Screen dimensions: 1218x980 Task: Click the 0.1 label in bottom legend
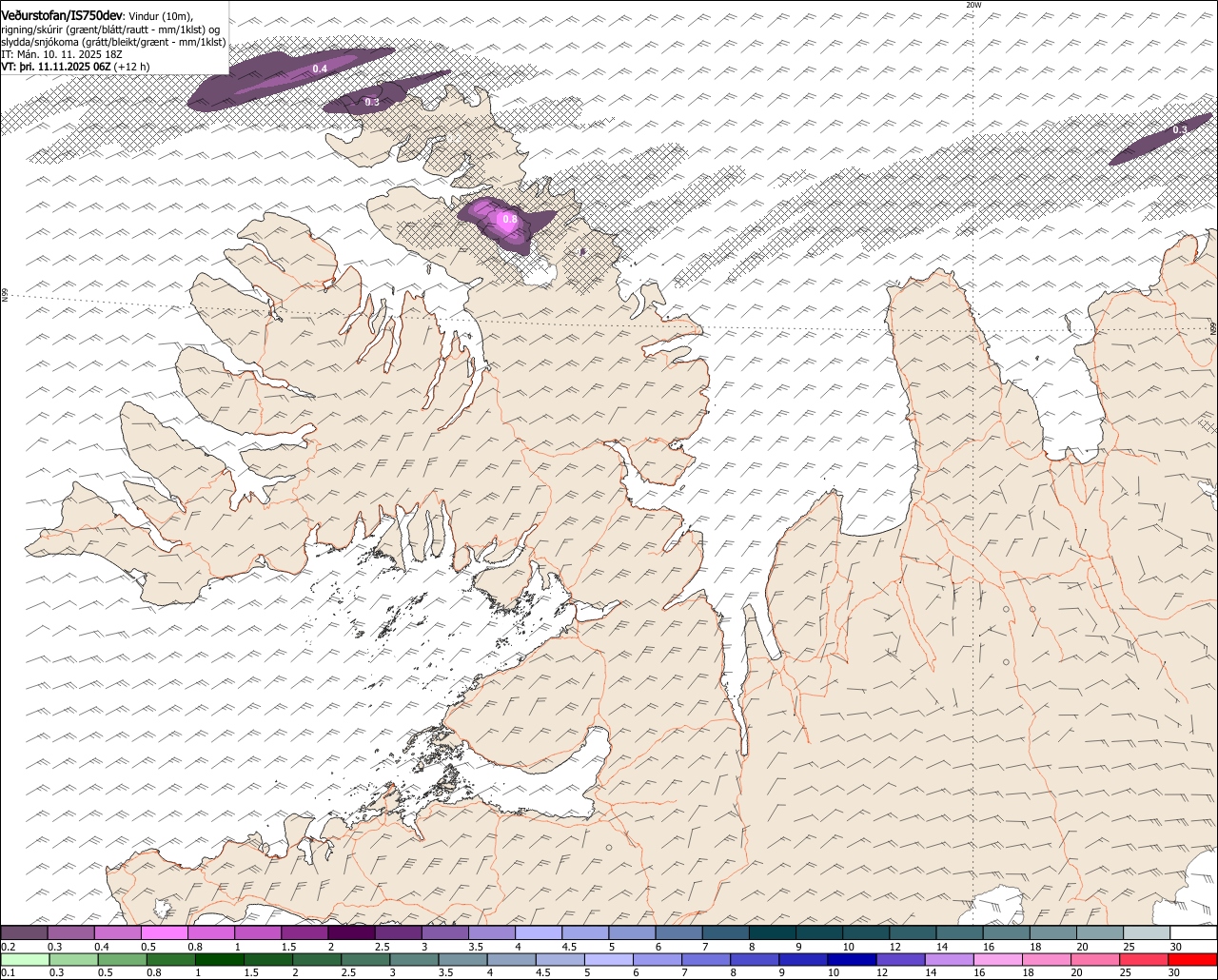8,972
